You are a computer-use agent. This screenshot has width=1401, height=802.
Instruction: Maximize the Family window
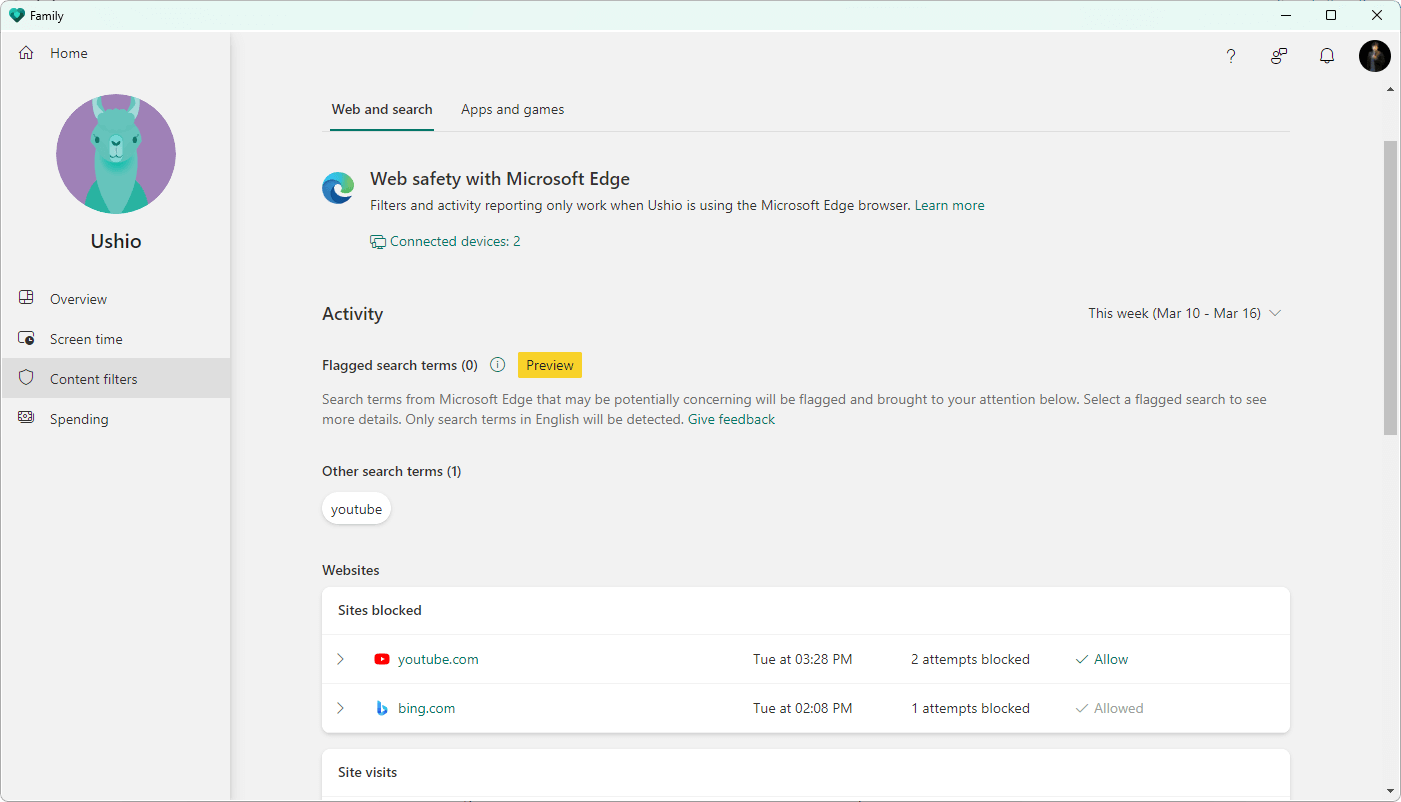point(1331,15)
